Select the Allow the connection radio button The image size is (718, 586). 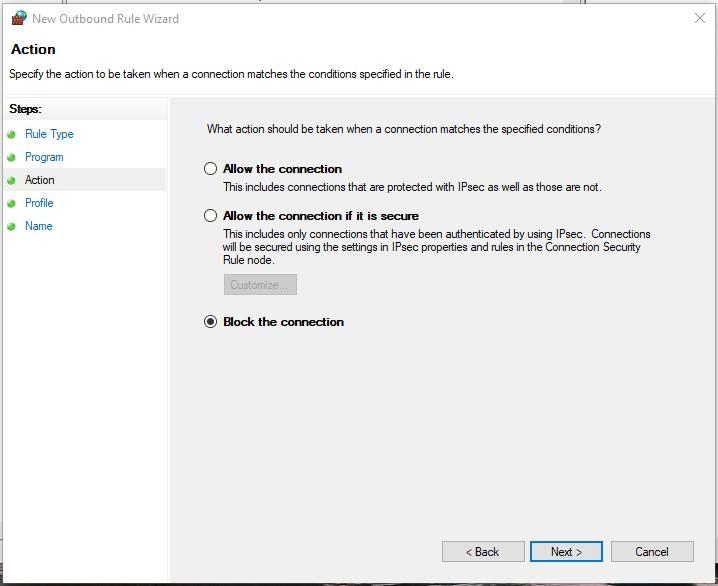(x=210, y=168)
